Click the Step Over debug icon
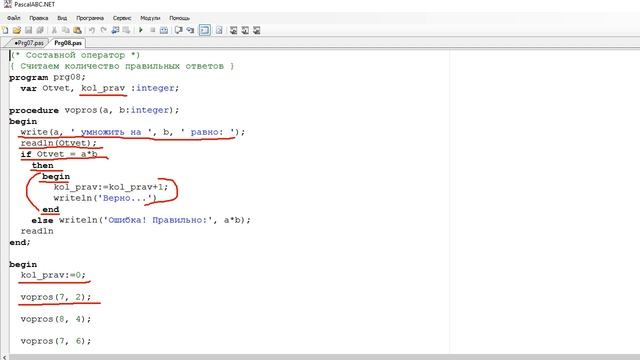This screenshot has width=640, height=360. point(178,30)
